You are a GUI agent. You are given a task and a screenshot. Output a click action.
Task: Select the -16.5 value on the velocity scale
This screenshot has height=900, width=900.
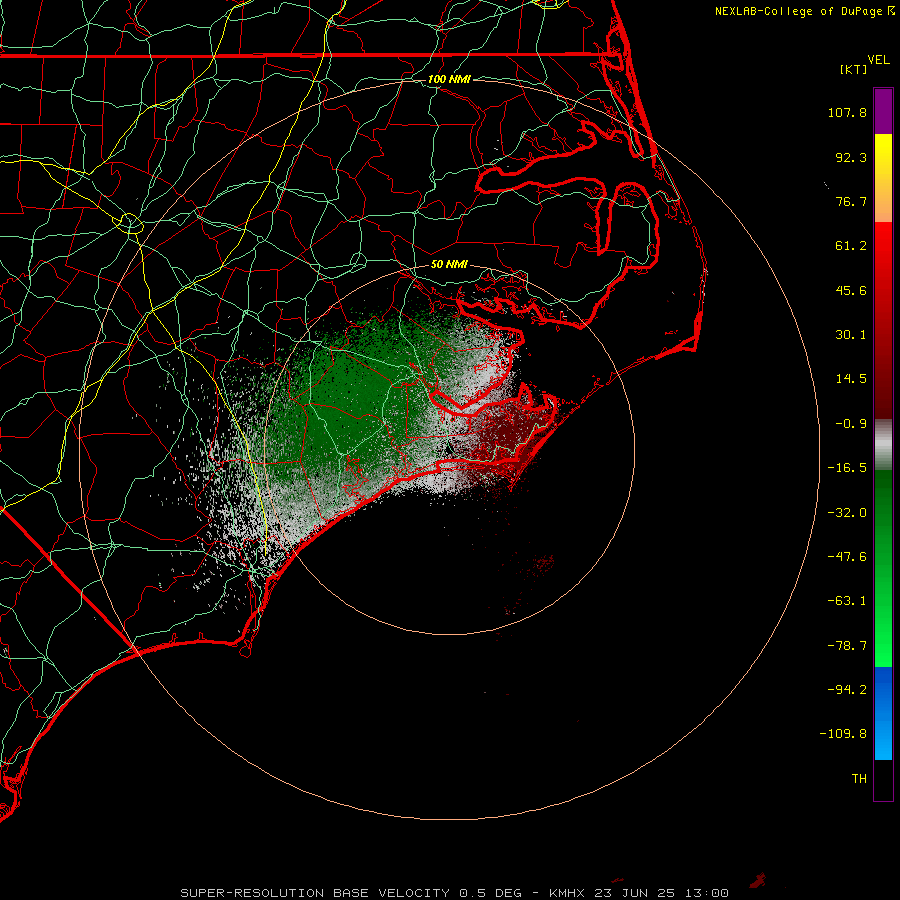(847, 468)
